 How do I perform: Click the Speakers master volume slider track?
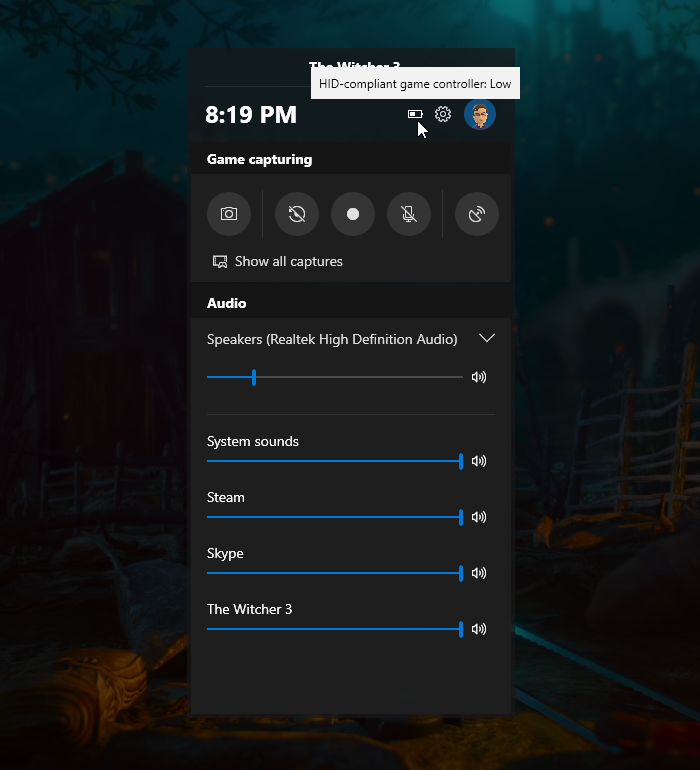tap(335, 377)
